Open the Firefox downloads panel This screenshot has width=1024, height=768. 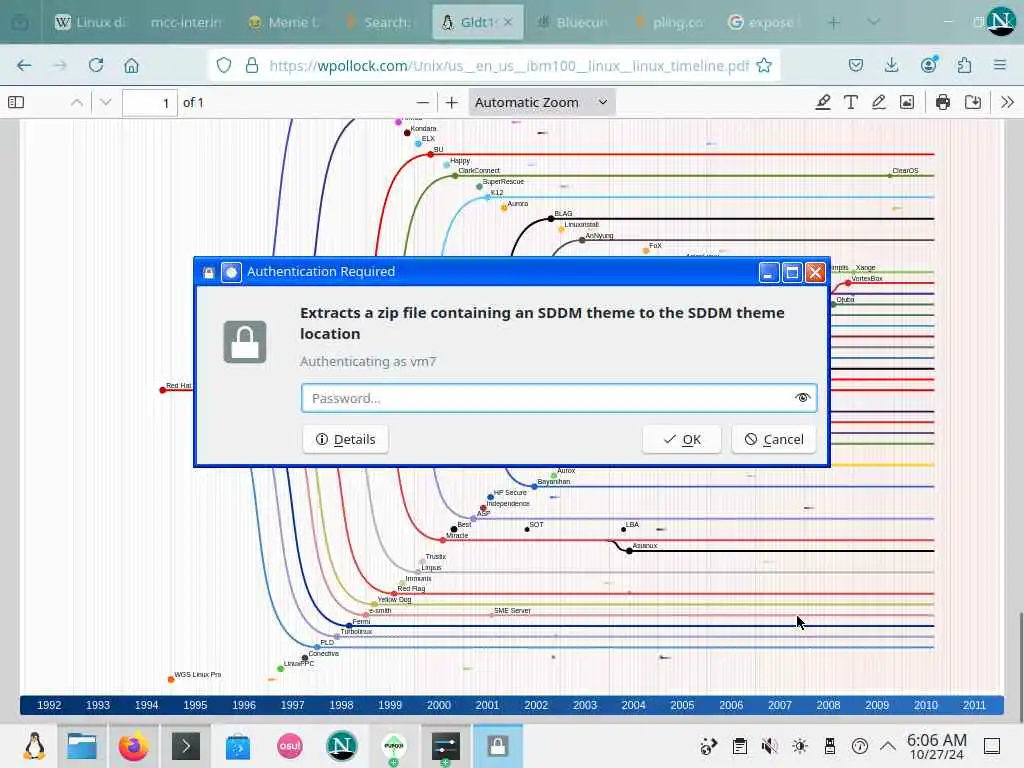[891, 65]
